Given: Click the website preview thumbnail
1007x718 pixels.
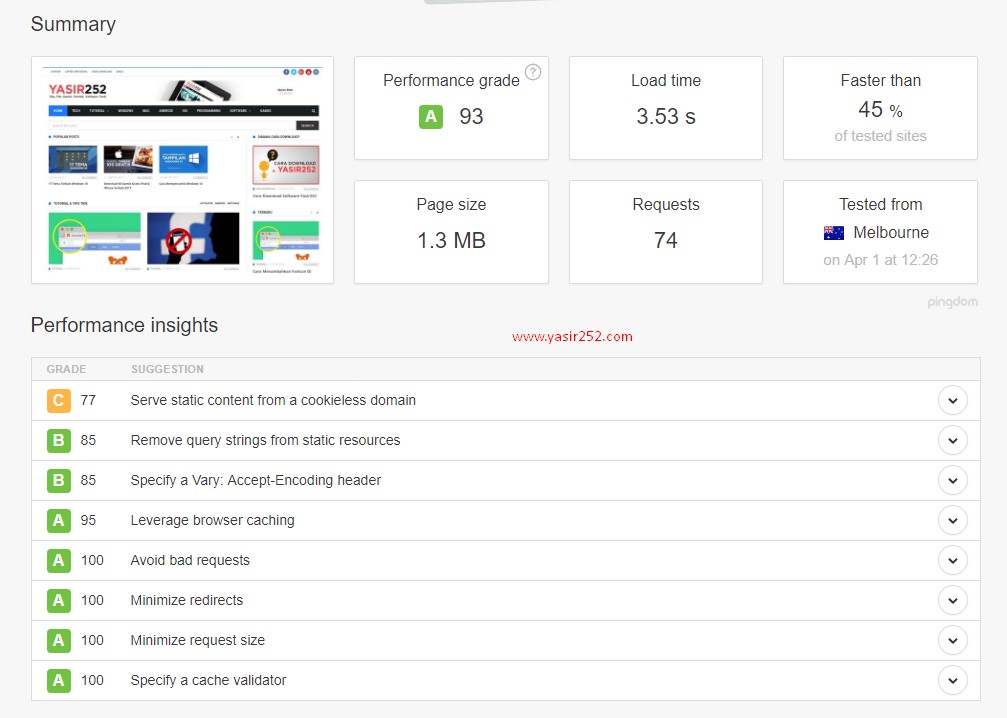Looking at the screenshot, I should (182, 170).
